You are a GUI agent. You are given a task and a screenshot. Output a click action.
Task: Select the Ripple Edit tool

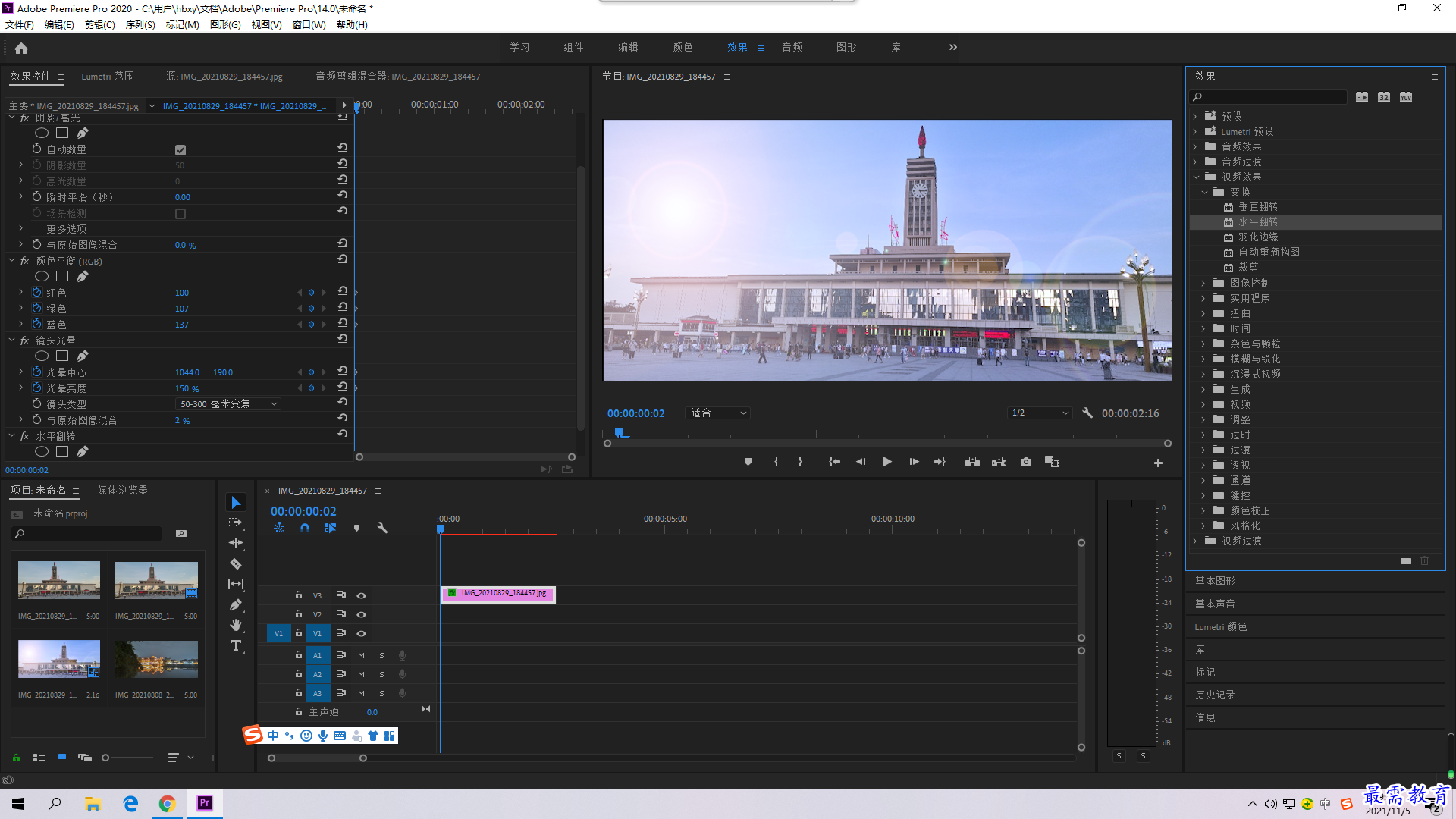[x=236, y=543]
